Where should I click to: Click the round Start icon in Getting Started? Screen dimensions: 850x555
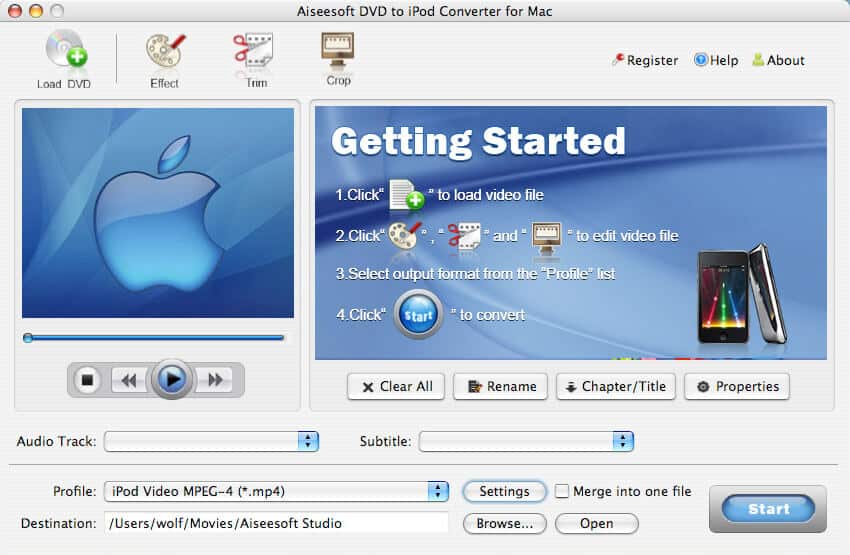(418, 314)
